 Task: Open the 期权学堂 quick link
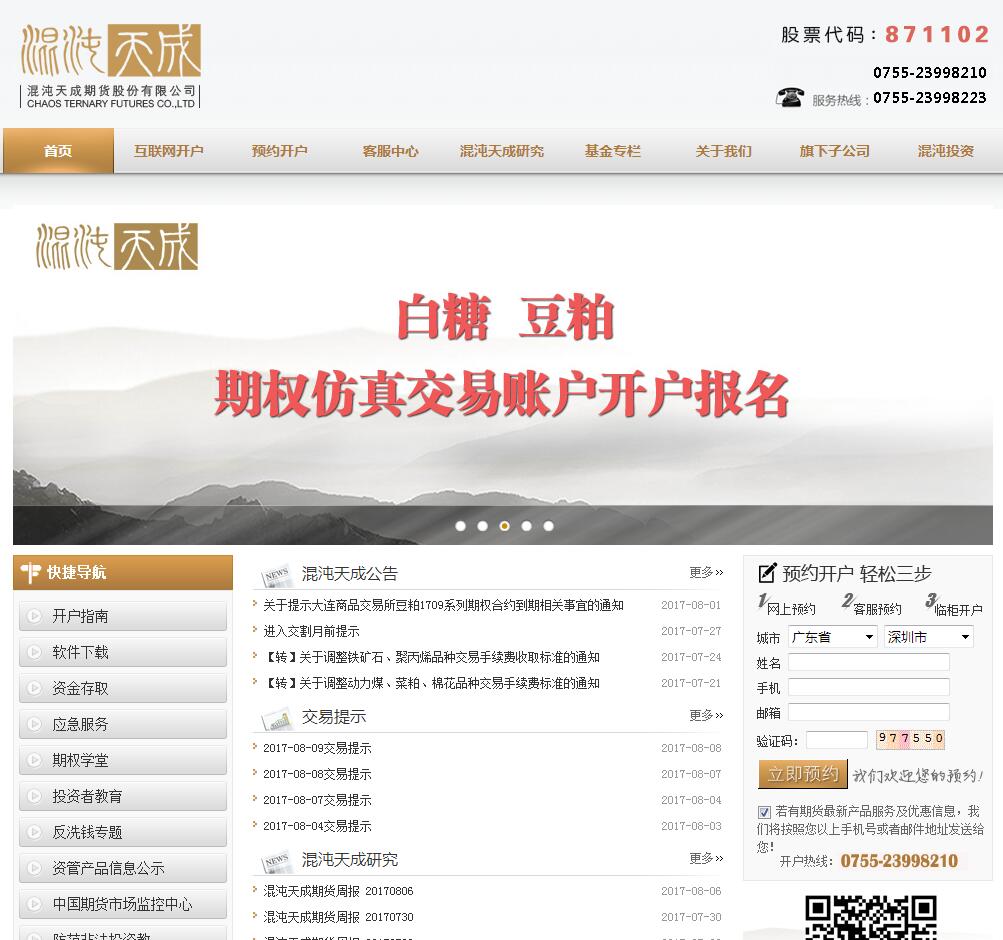(x=123, y=760)
